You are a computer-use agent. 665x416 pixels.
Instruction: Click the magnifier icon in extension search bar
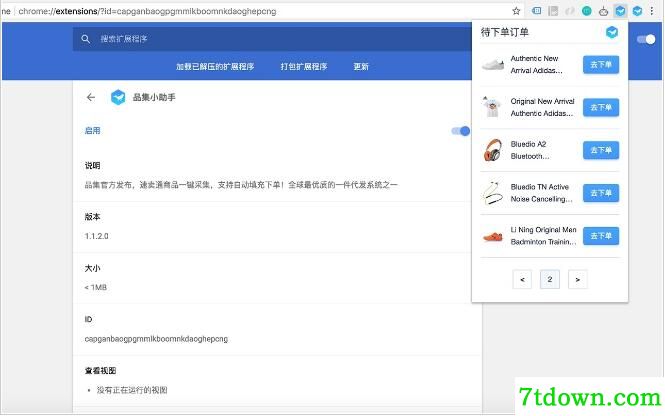[x=86, y=39]
